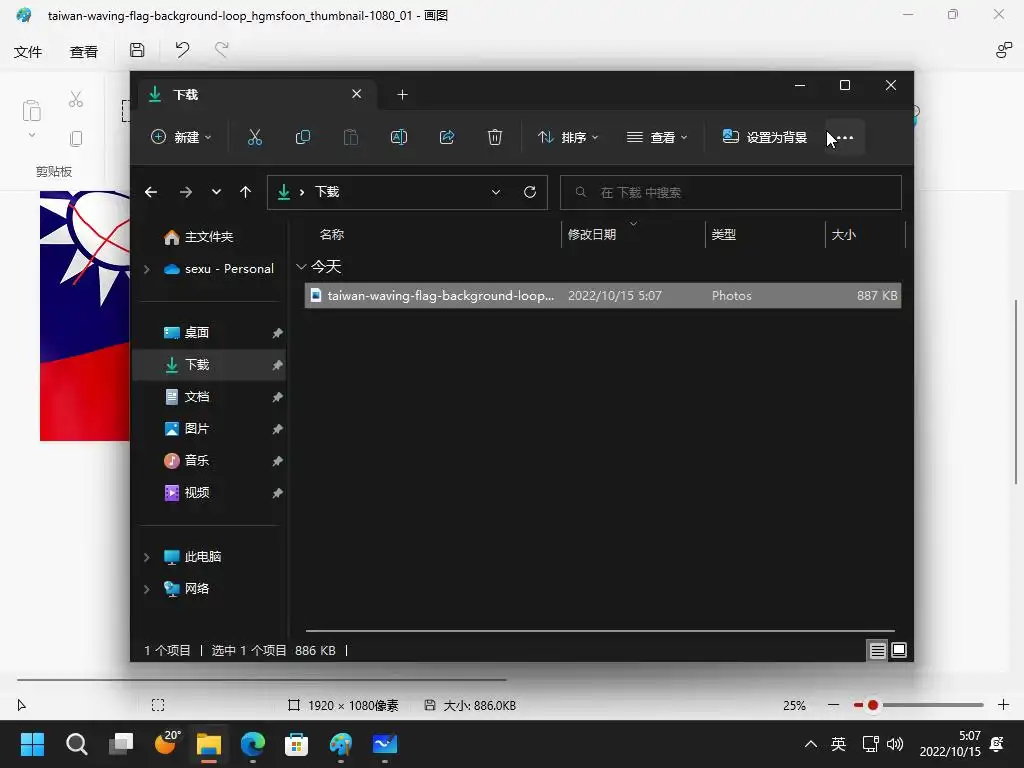1024x768 pixels.
Task: Click the Paint Copy icon under scissors
Action: click(x=76, y=138)
